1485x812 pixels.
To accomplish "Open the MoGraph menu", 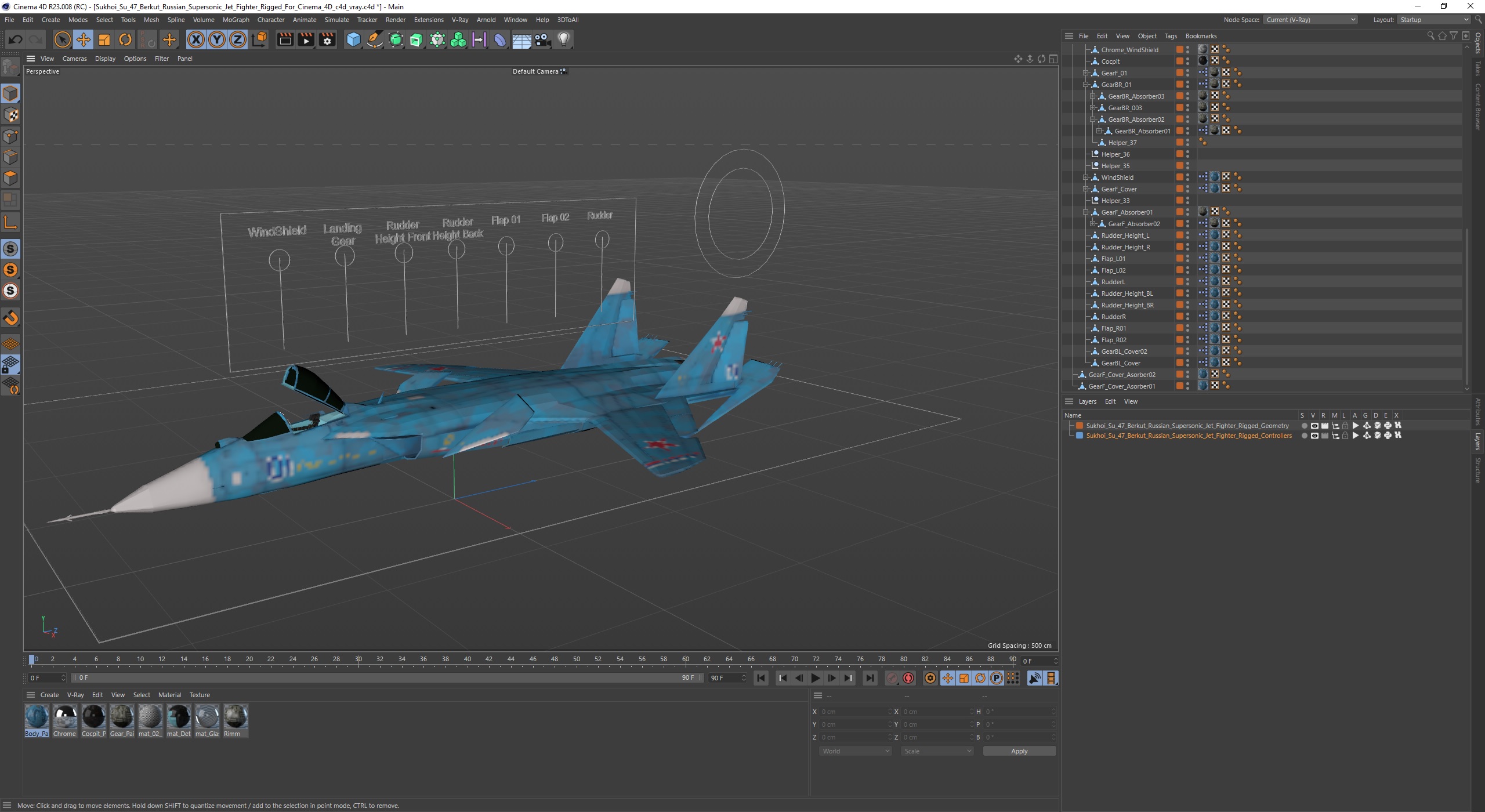I will 236,20.
